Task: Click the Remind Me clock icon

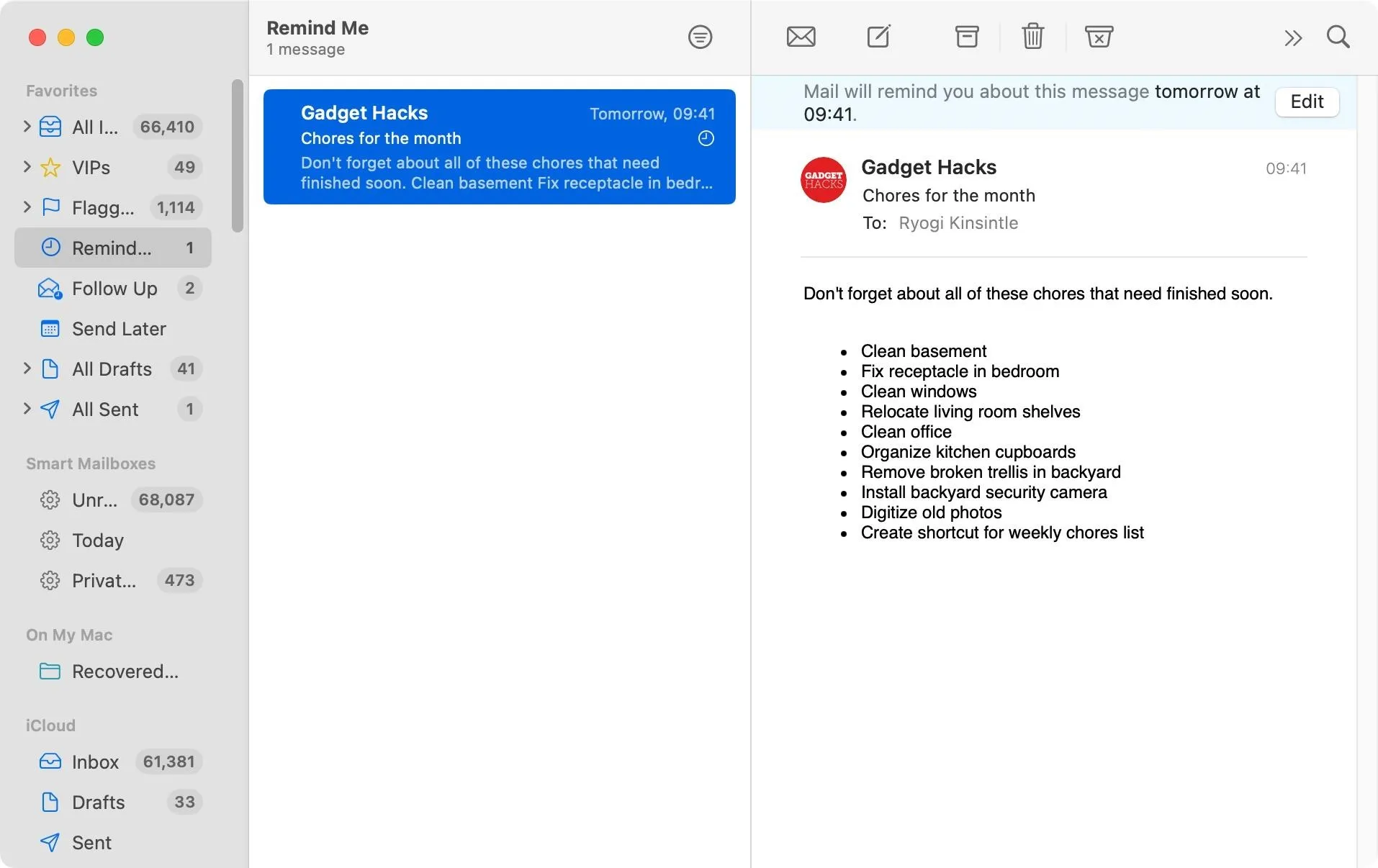Action: coord(50,248)
